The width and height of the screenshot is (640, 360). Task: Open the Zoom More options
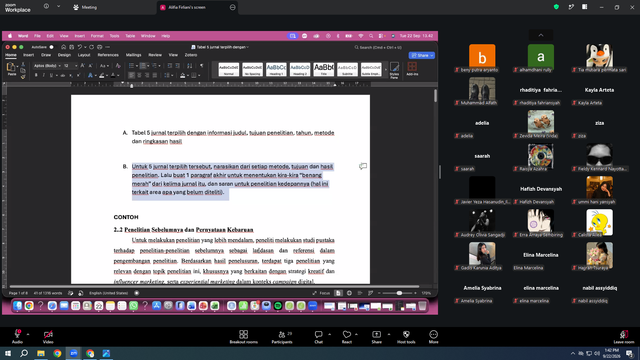pyautogui.click(x=433, y=337)
